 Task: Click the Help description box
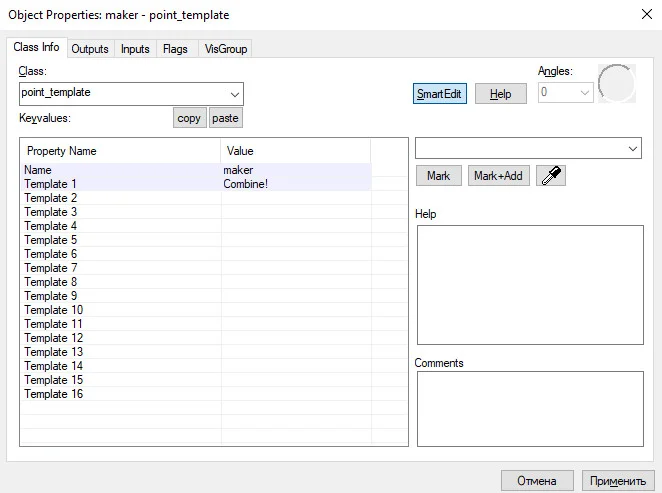(530, 285)
